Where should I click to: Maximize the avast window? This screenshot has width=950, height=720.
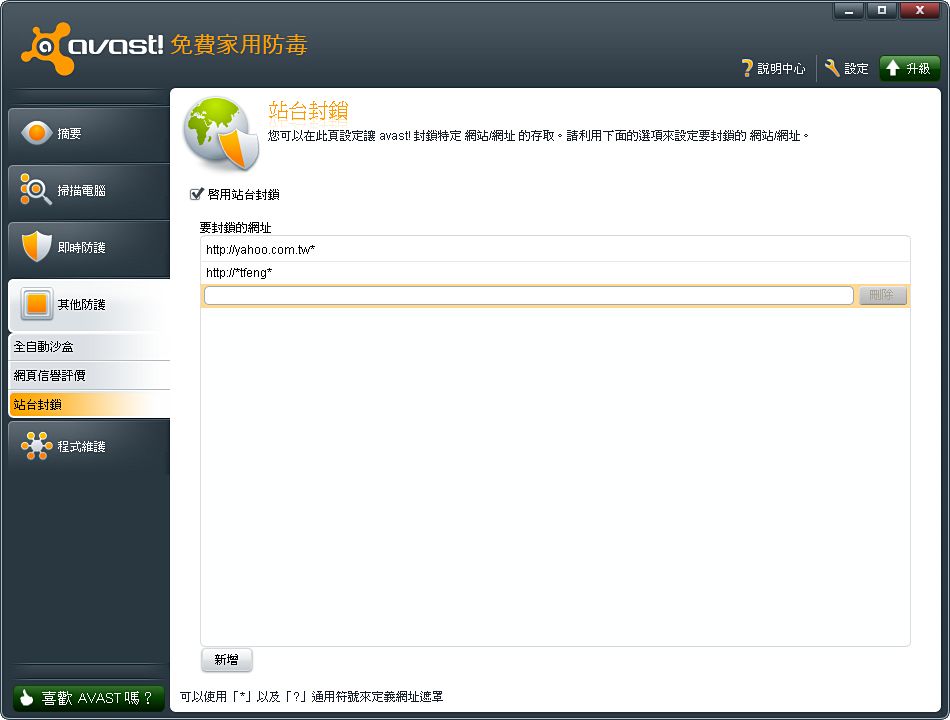pos(882,11)
